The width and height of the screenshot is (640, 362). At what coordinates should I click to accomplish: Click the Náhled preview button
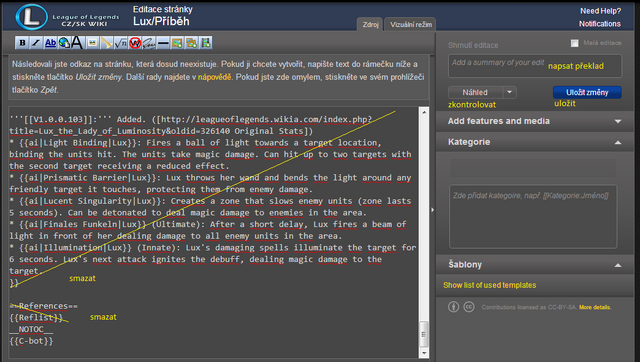(475, 92)
